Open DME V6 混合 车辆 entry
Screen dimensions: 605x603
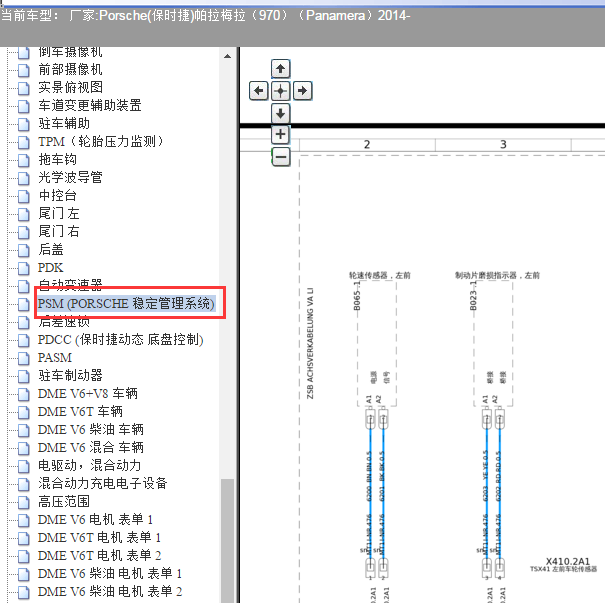[x=91, y=448]
